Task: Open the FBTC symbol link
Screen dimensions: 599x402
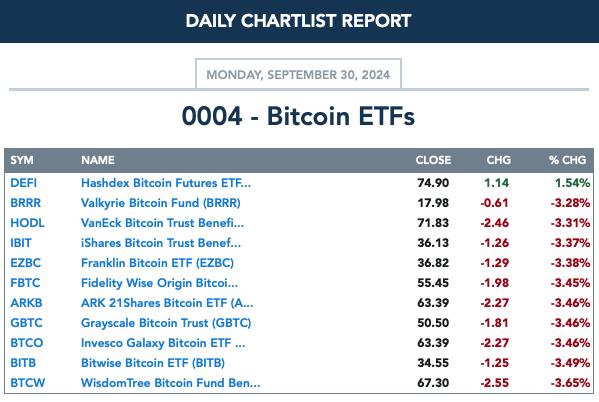Action: point(25,283)
